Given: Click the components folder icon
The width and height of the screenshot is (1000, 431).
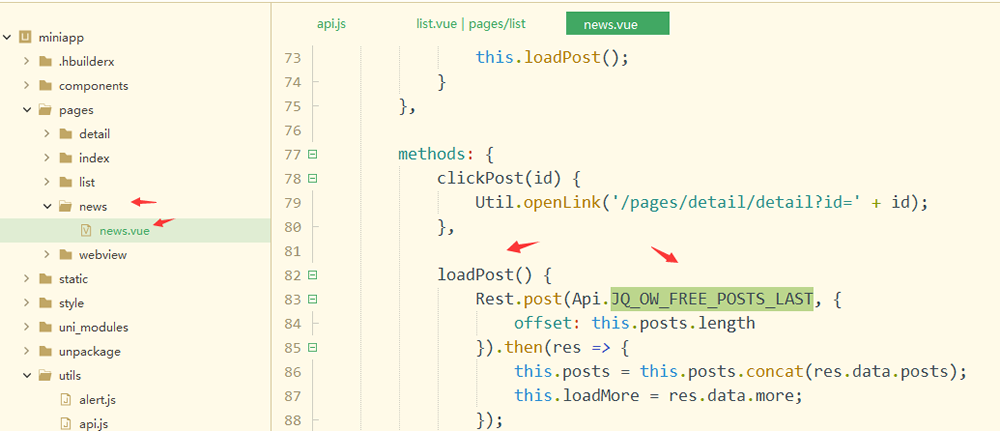Looking at the screenshot, I should 45,86.
